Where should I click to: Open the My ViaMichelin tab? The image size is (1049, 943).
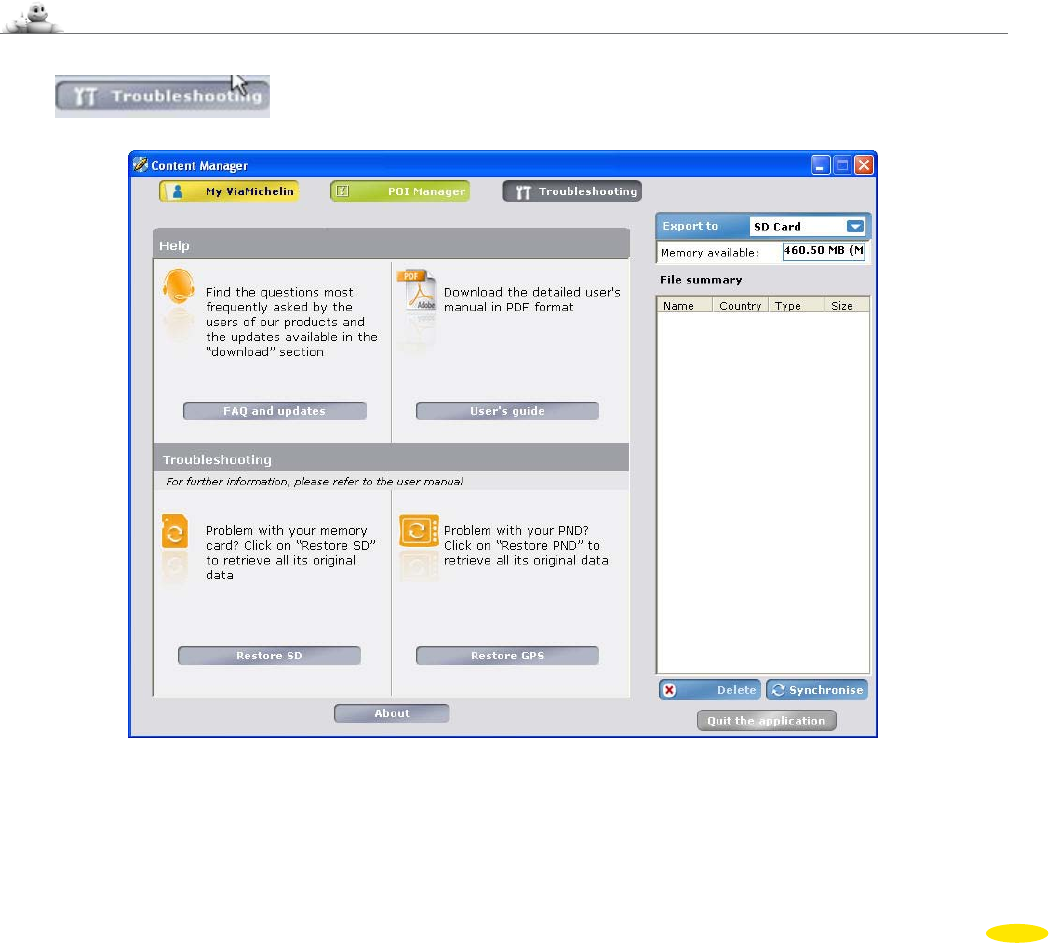[229, 191]
